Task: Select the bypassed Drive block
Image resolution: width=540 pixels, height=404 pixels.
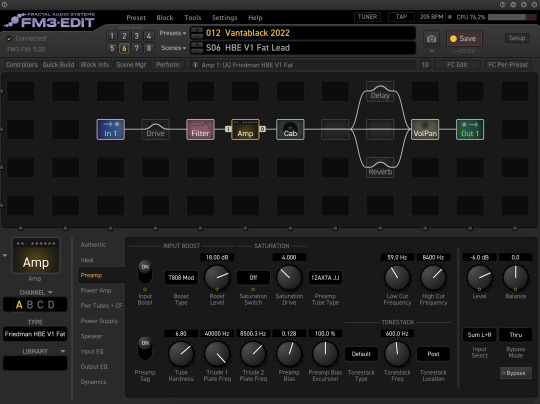Action: (155, 130)
